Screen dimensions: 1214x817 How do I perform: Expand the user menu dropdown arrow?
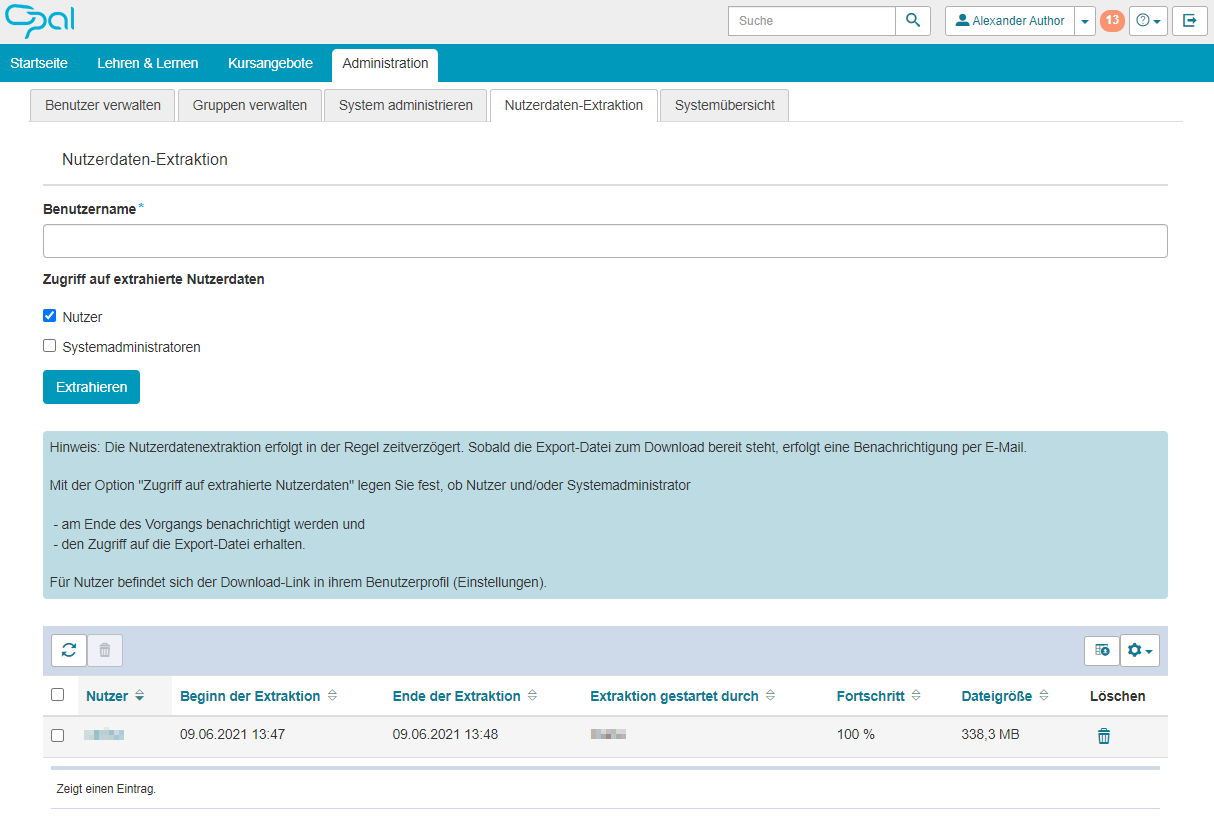click(1085, 21)
